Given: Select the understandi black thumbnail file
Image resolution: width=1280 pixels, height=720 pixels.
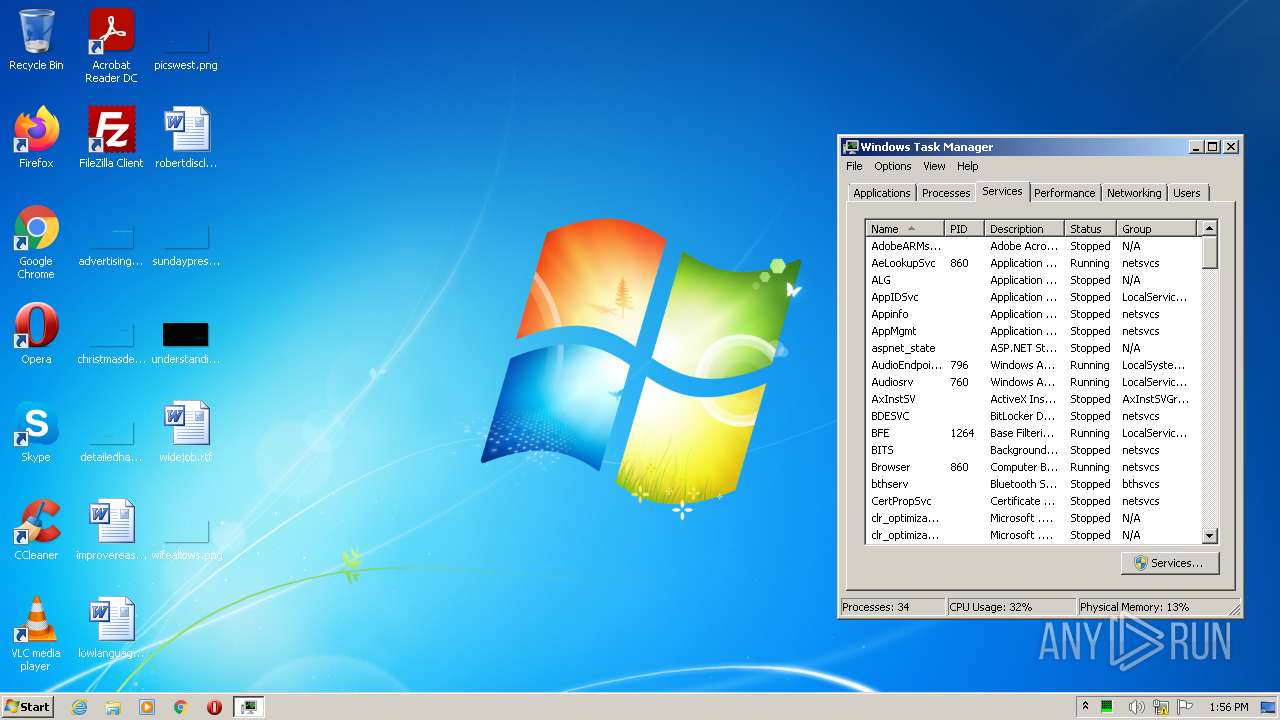Looking at the screenshot, I should [186, 340].
